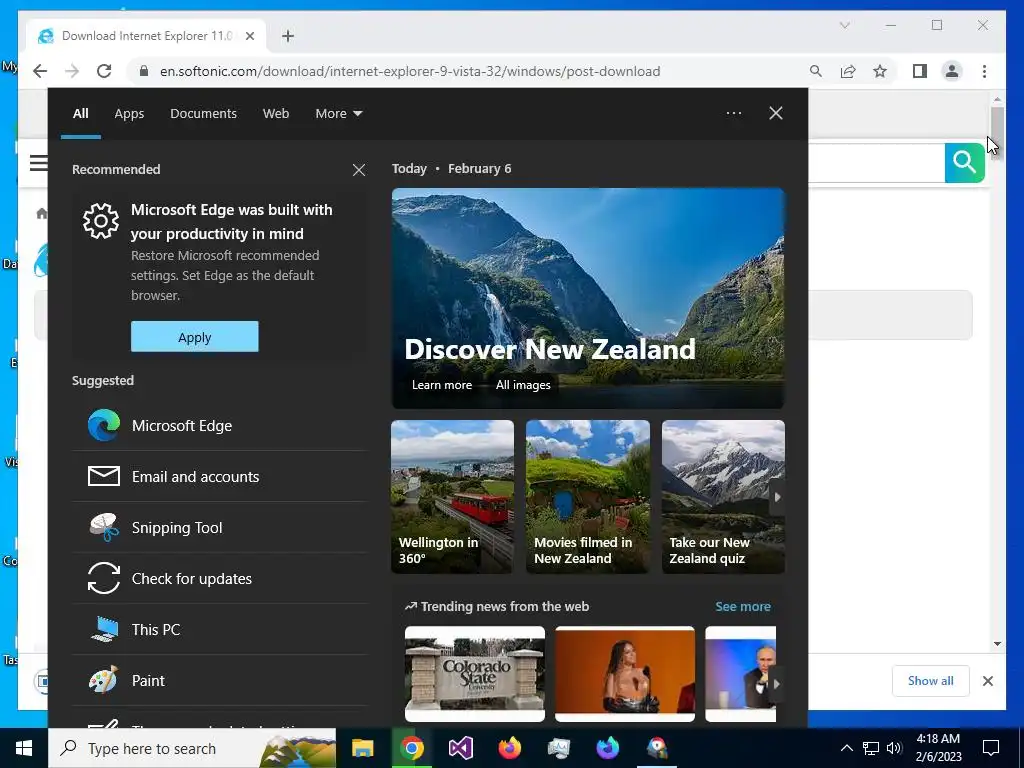Open Chrome three-dot menu
Image resolution: width=1024 pixels, height=768 pixels.
(x=984, y=71)
